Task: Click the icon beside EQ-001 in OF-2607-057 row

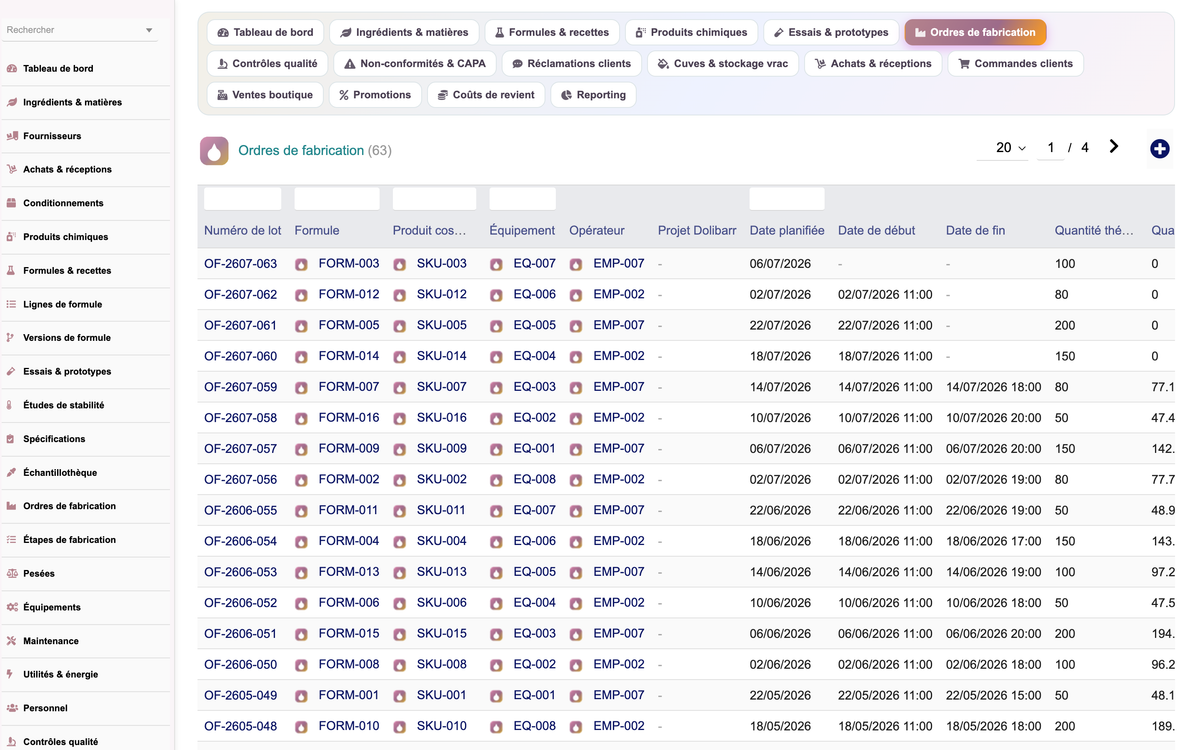Action: point(496,450)
